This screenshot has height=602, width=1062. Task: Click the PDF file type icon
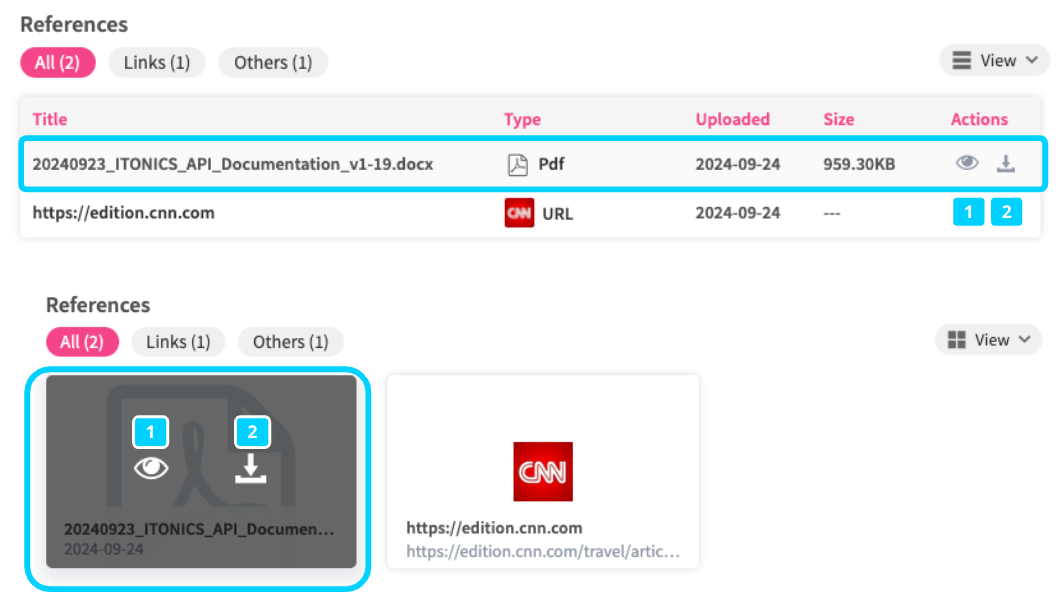coord(517,164)
